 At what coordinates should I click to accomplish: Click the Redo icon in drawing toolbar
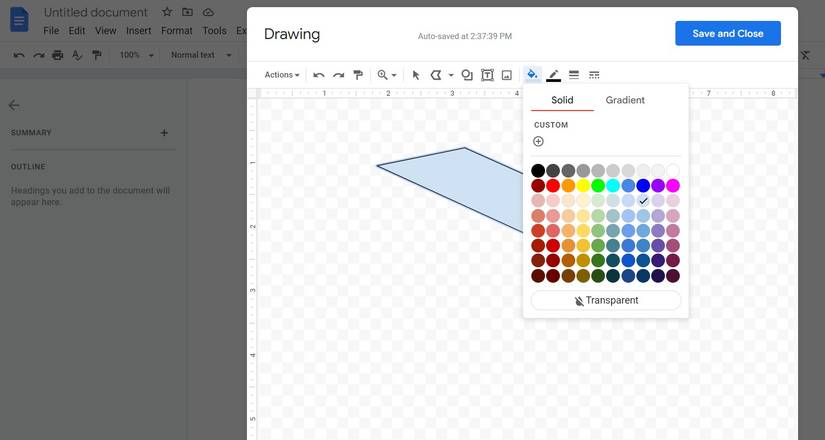click(x=338, y=75)
